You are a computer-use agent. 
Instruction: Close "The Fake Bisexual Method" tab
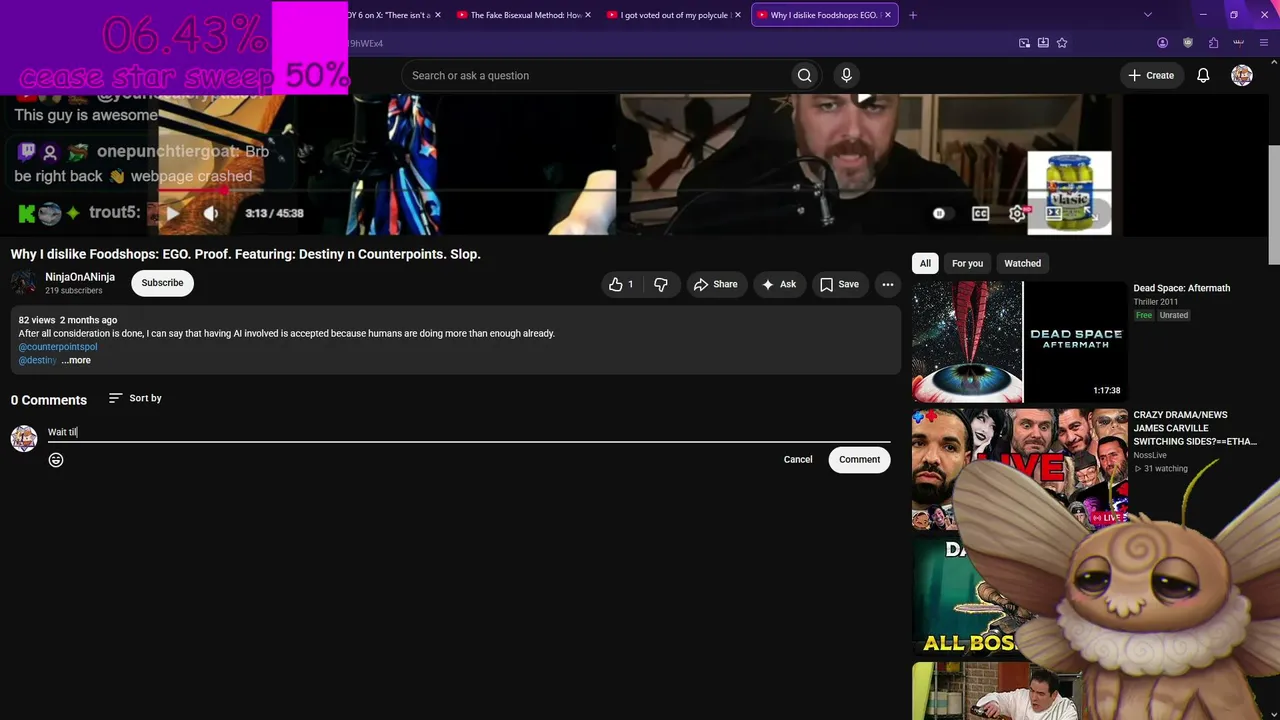[x=588, y=15]
